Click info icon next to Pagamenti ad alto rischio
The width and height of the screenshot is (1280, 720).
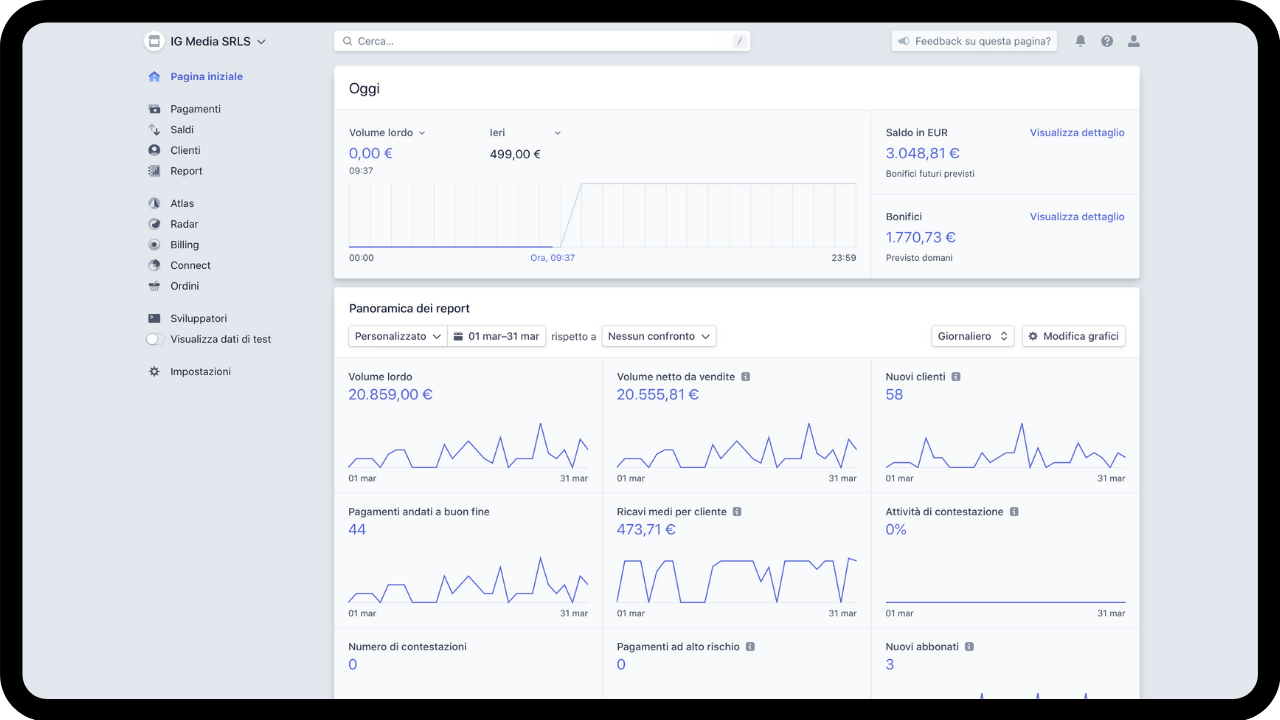[750, 647]
